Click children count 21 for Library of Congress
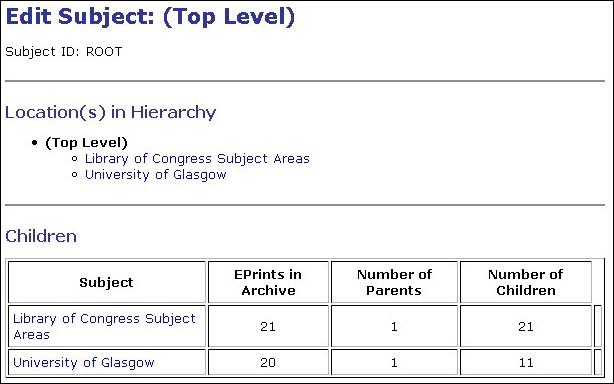Viewport: 614px width, 384px height. pos(526,326)
